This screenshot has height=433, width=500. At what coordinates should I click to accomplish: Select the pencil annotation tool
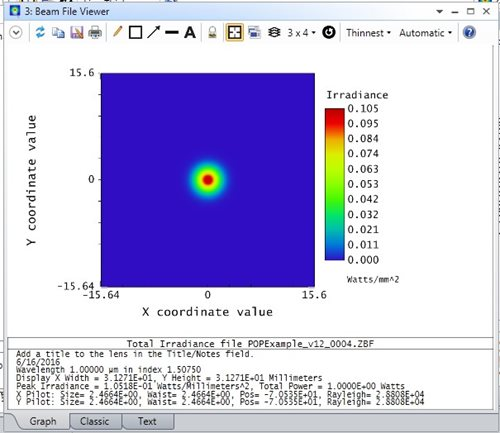117,32
